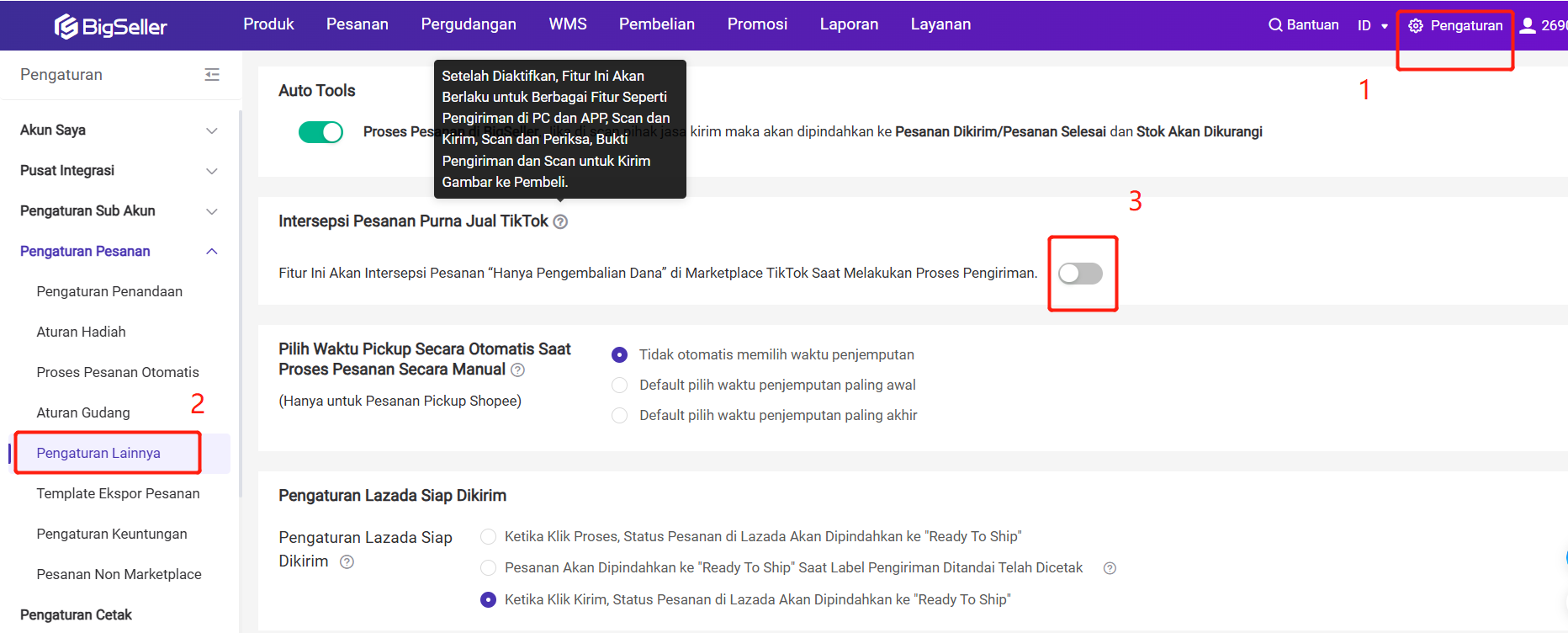Select Ketika Klik Proses Ready To Ship option
Viewport: 1568px width, 633px height.
[488, 537]
